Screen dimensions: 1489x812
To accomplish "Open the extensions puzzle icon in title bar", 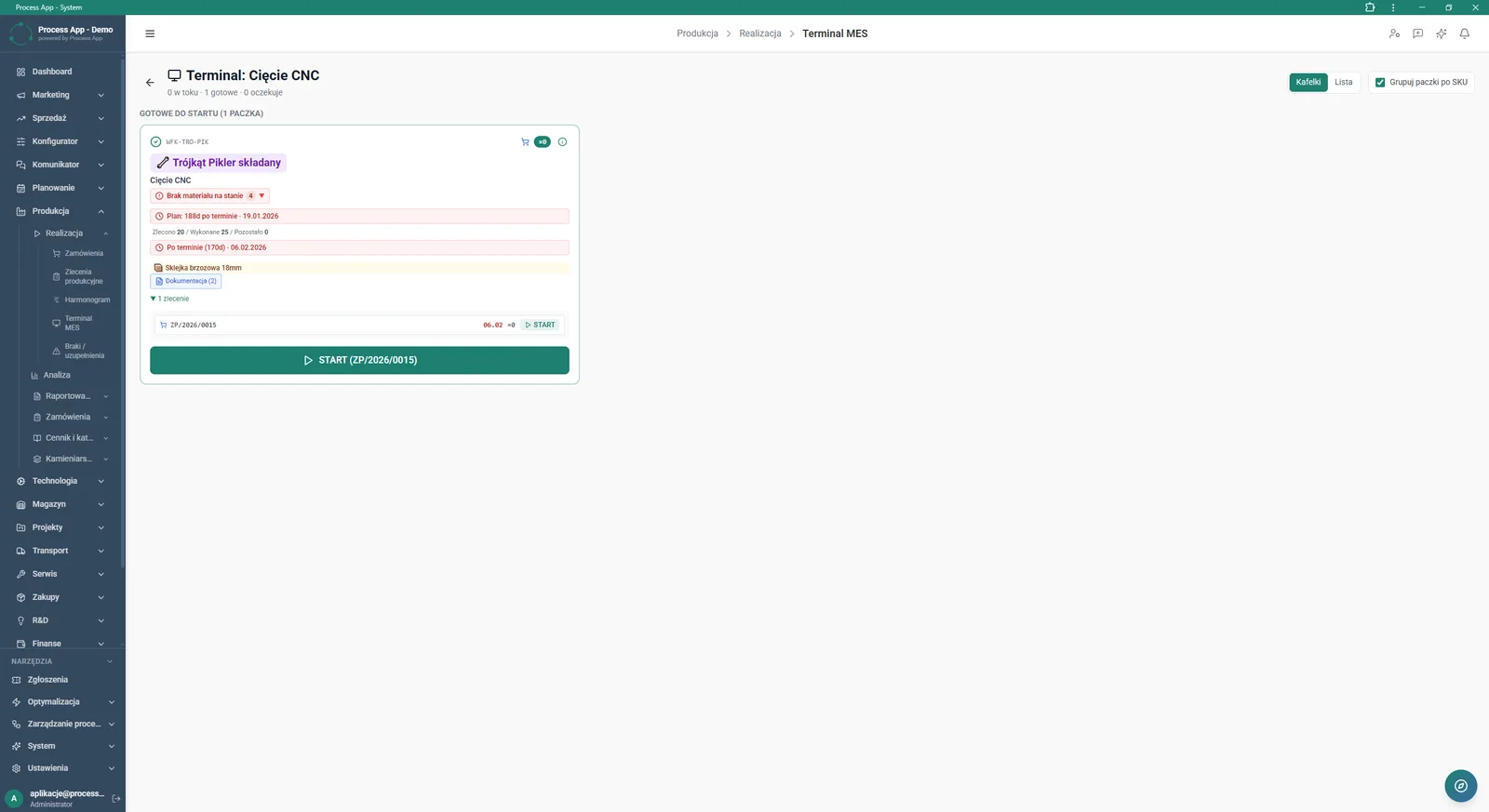I will pyautogui.click(x=1370, y=7).
